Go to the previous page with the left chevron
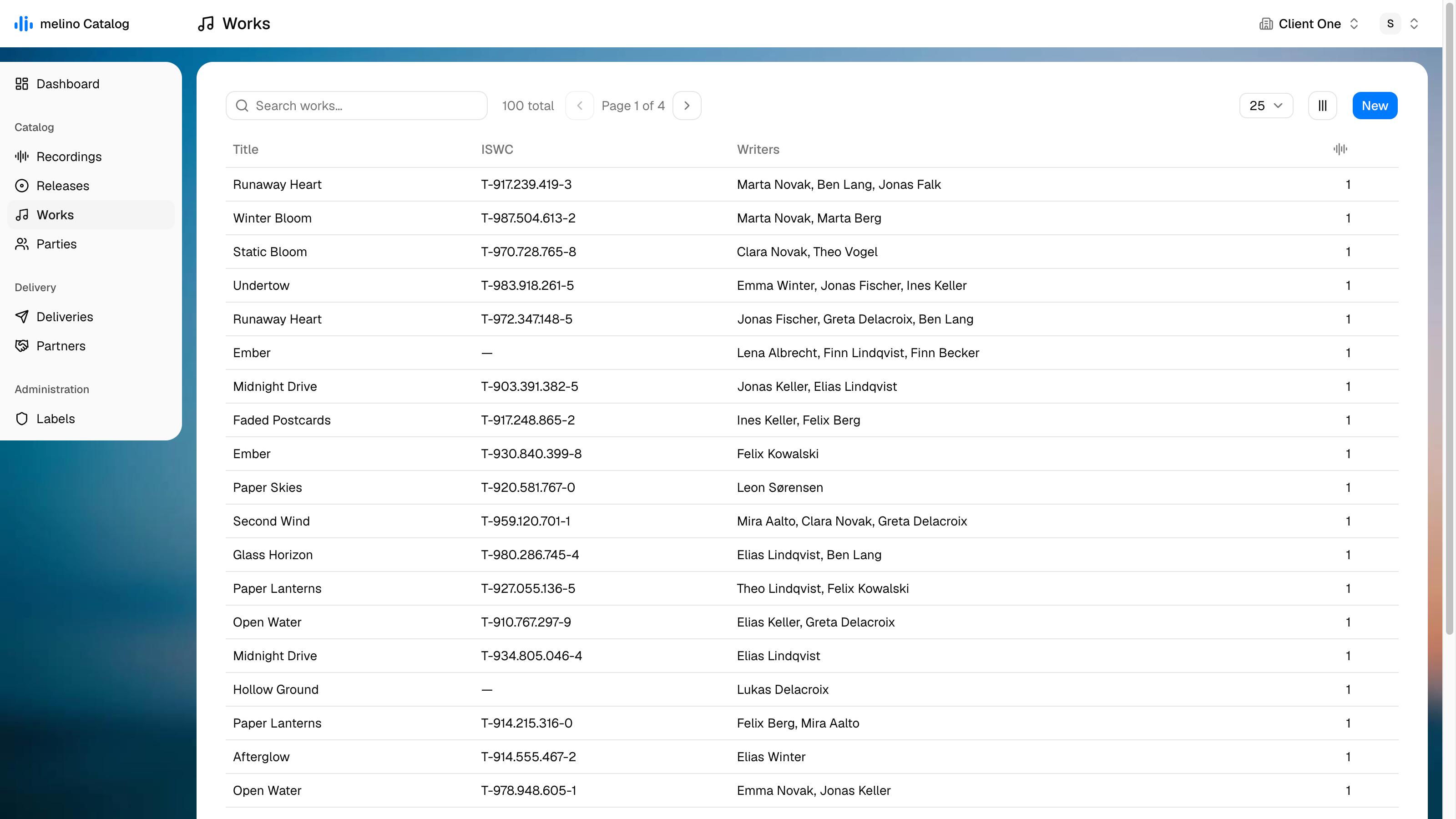Viewport: 1456px width, 819px height. click(x=579, y=106)
